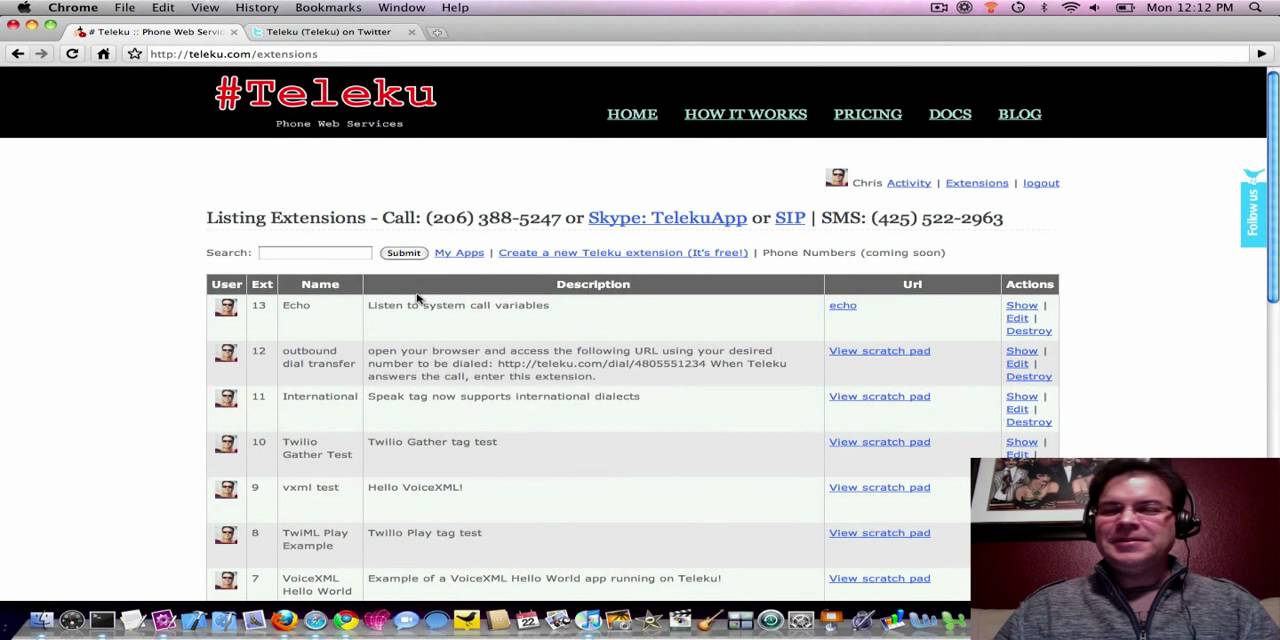
Task: Open the volume control in menu bar
Action: coord(1095,8)
